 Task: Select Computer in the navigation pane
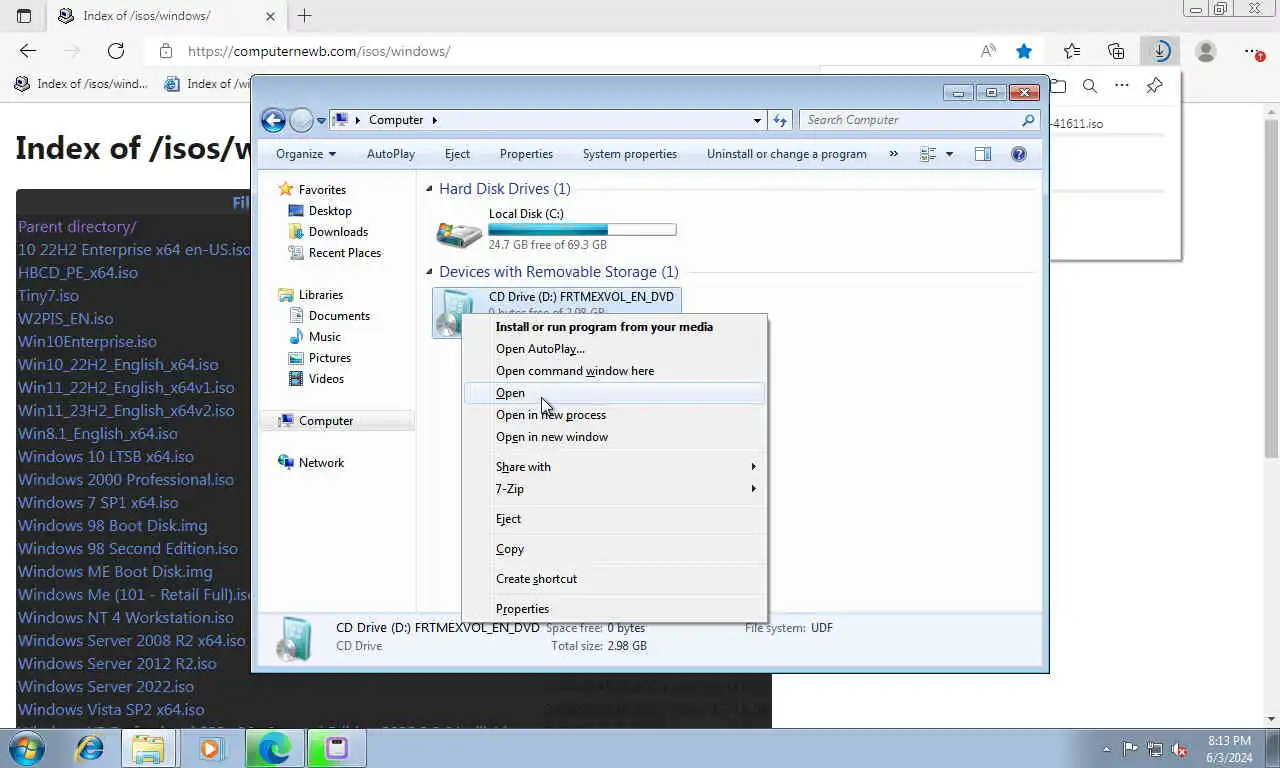(x=326, y=421)
